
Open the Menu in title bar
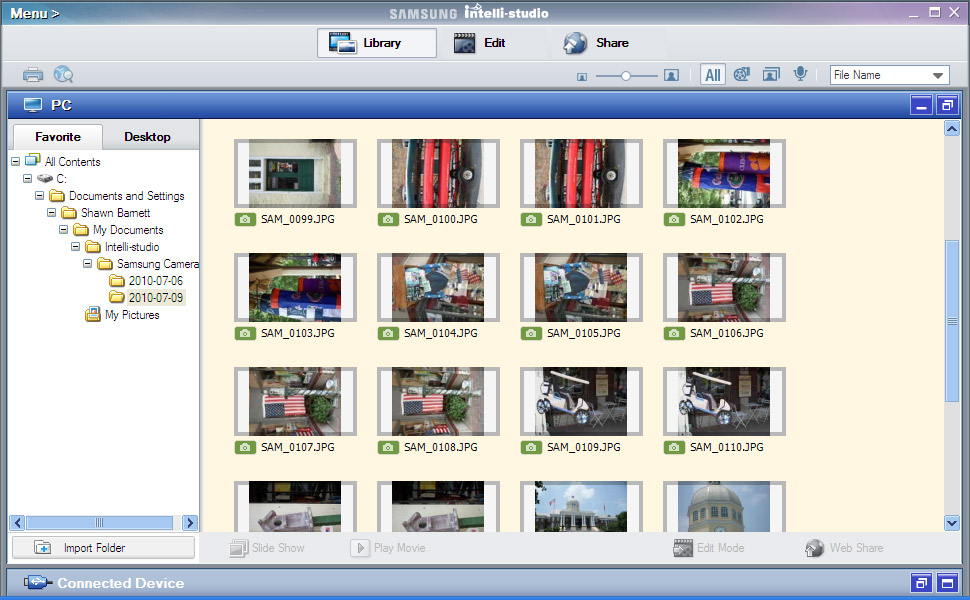35,13
